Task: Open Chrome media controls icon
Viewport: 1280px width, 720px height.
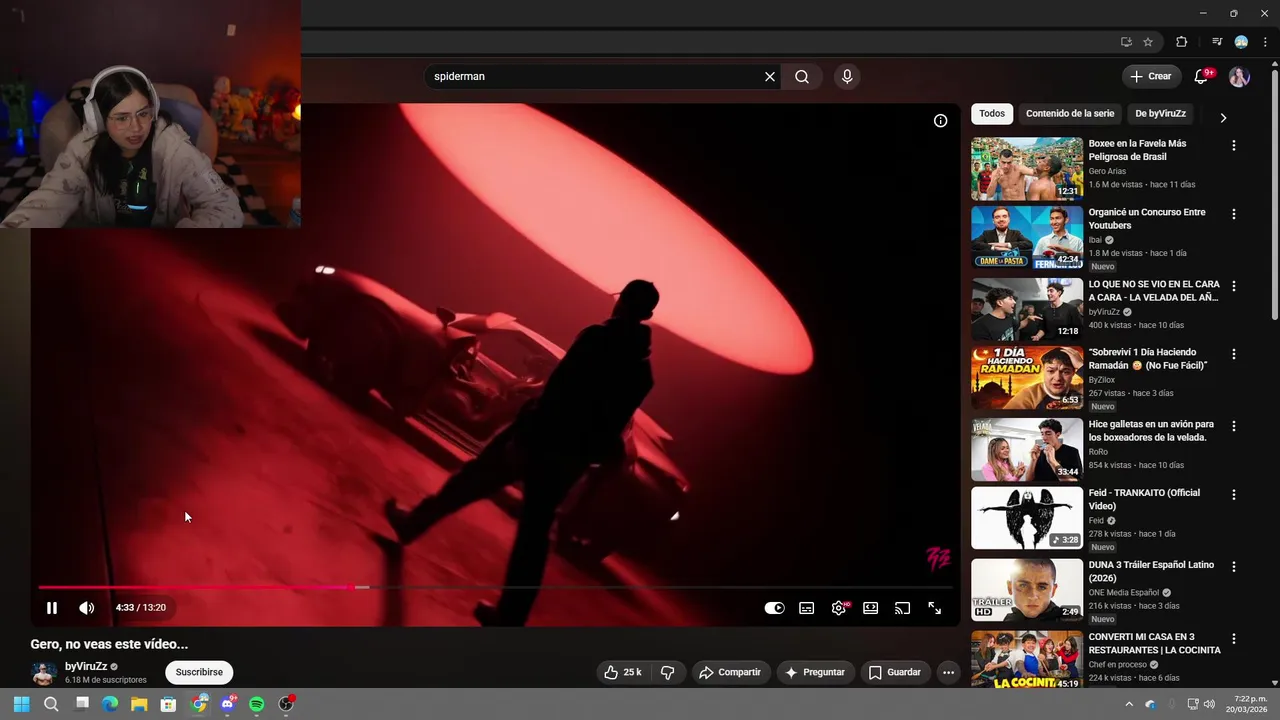Action: [x=1216, y=42]
